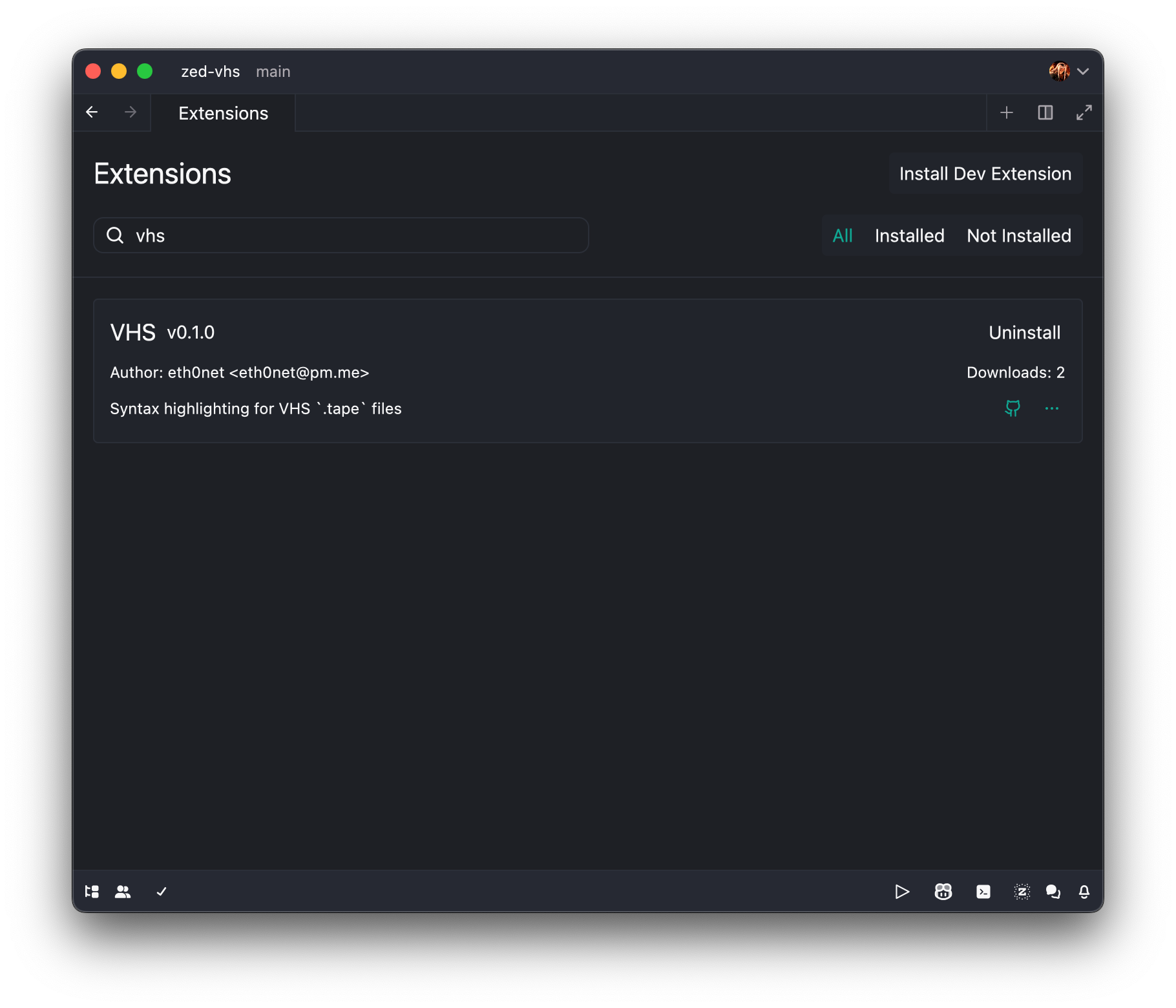
Task: Click the Syntax highlighting description text
Action: (x=256, y=409)
